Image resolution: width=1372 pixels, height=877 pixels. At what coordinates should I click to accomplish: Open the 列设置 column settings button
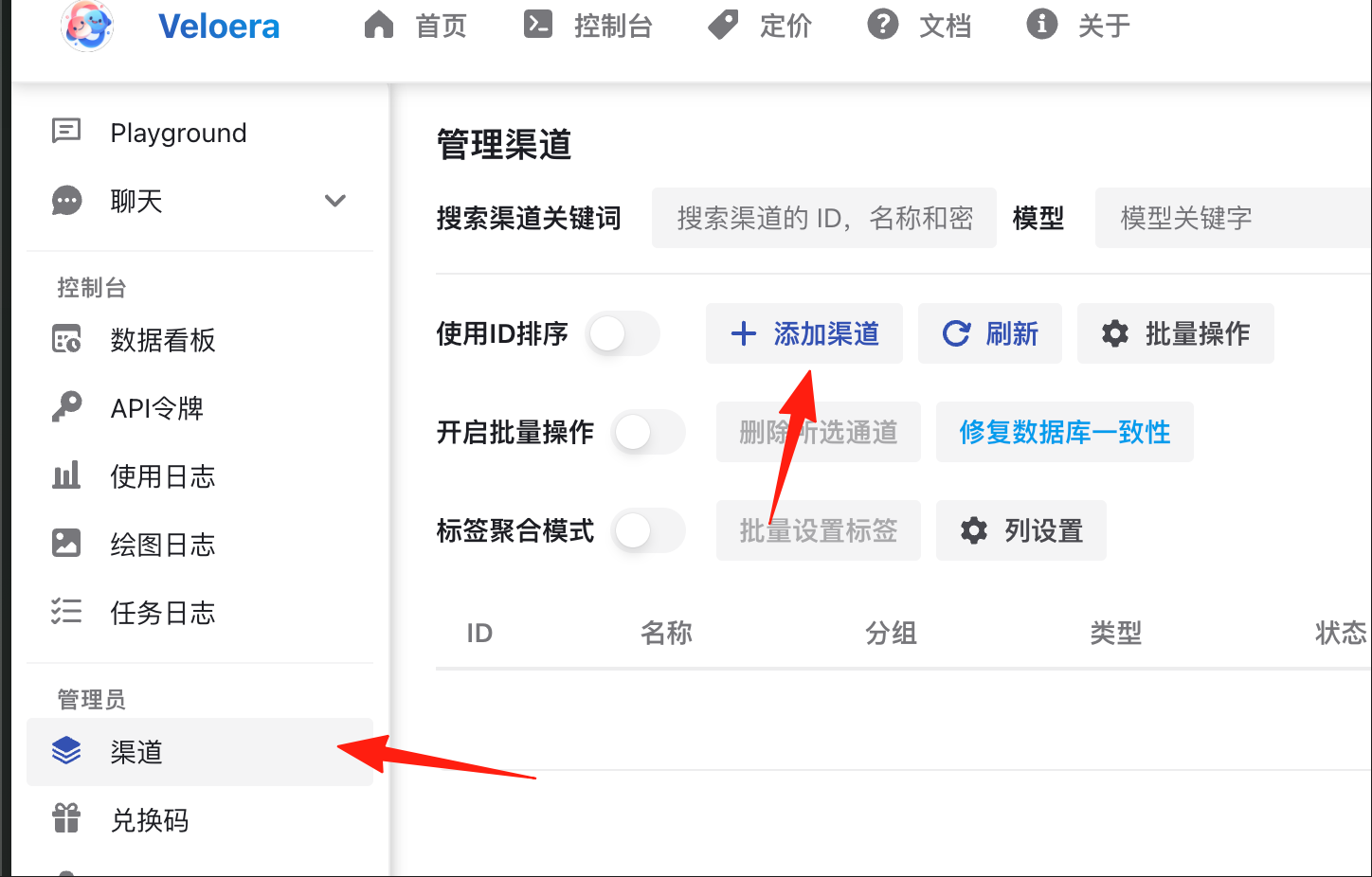pyautogui.click(x=1021, y=530)
